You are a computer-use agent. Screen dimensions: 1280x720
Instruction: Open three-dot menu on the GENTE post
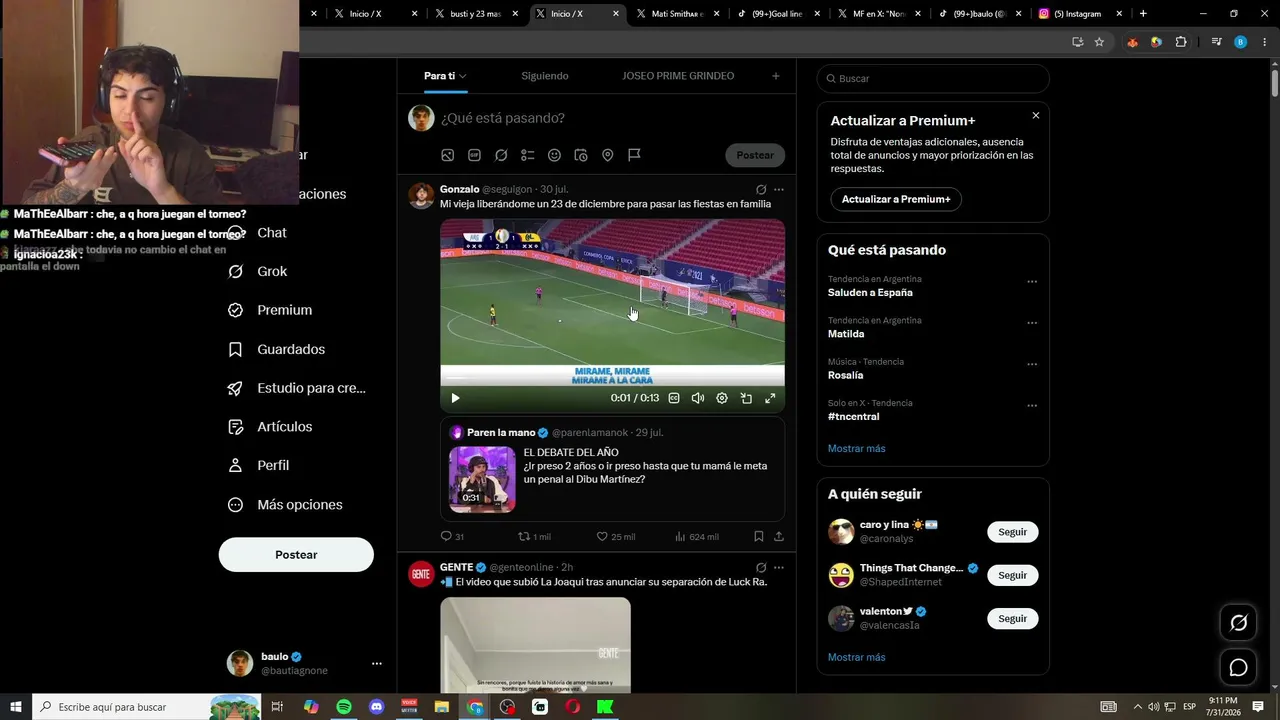(x=779, y=567)
